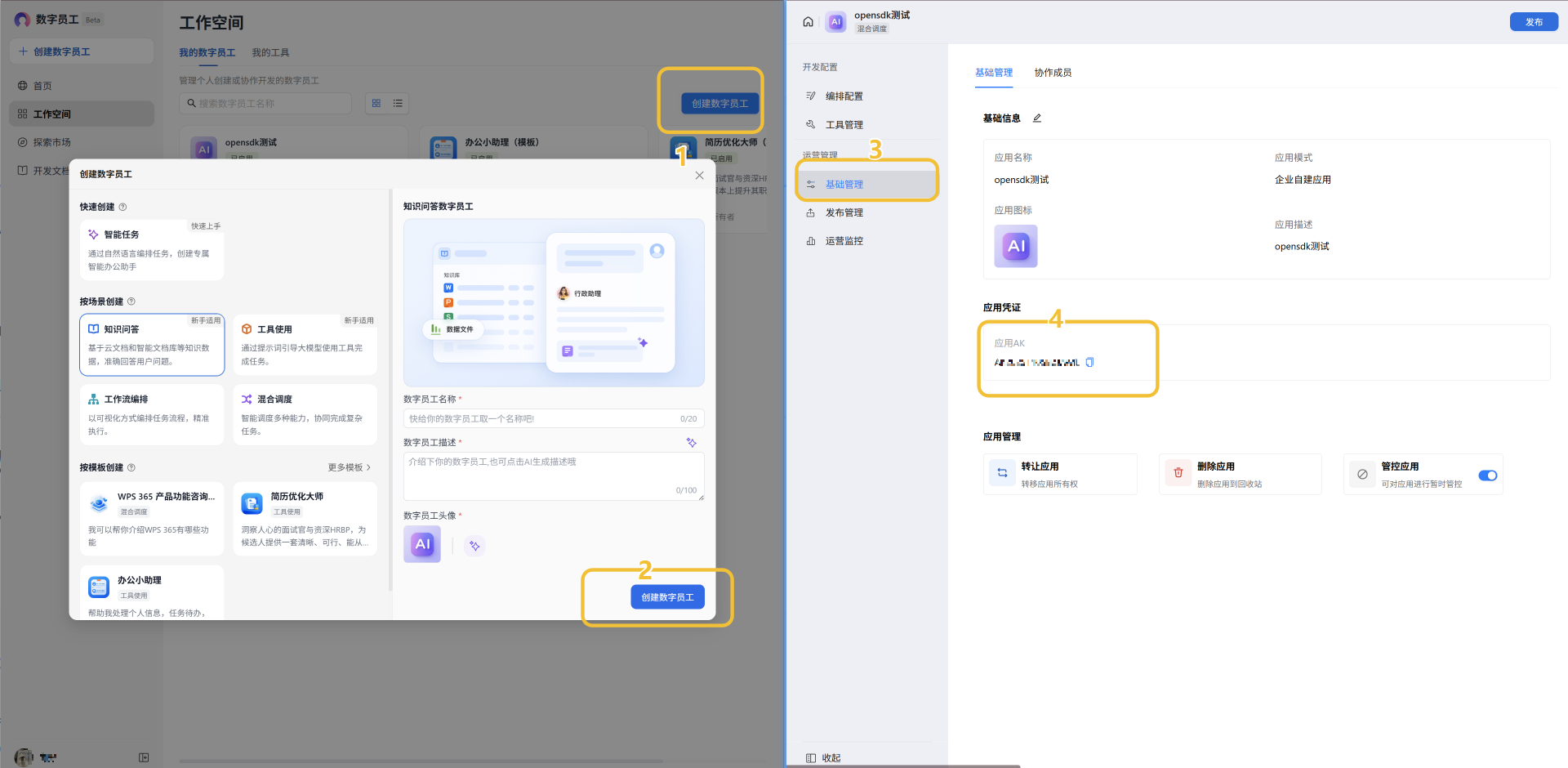Open the 协作成员 tab
The width and height of the screenshot is (1568, 768).
[x=1053, y=73]
